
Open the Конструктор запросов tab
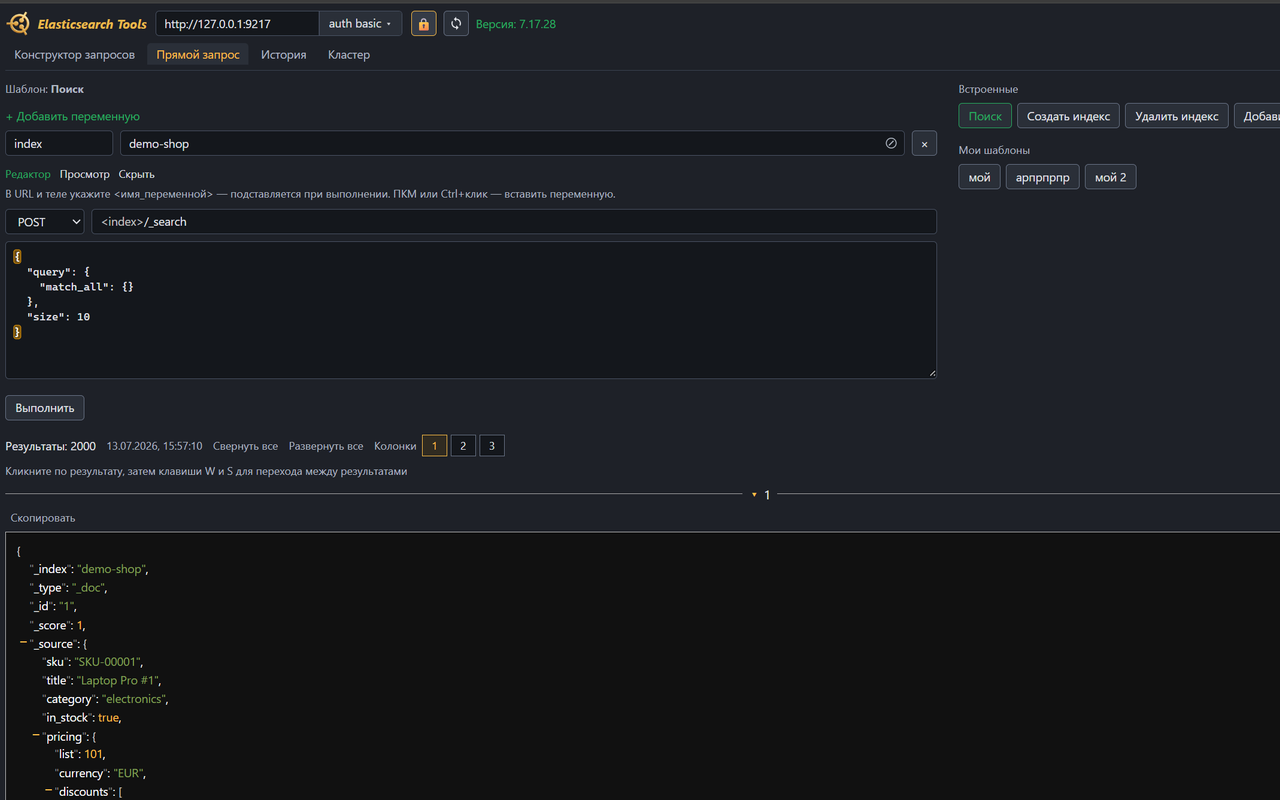(75, 55)
